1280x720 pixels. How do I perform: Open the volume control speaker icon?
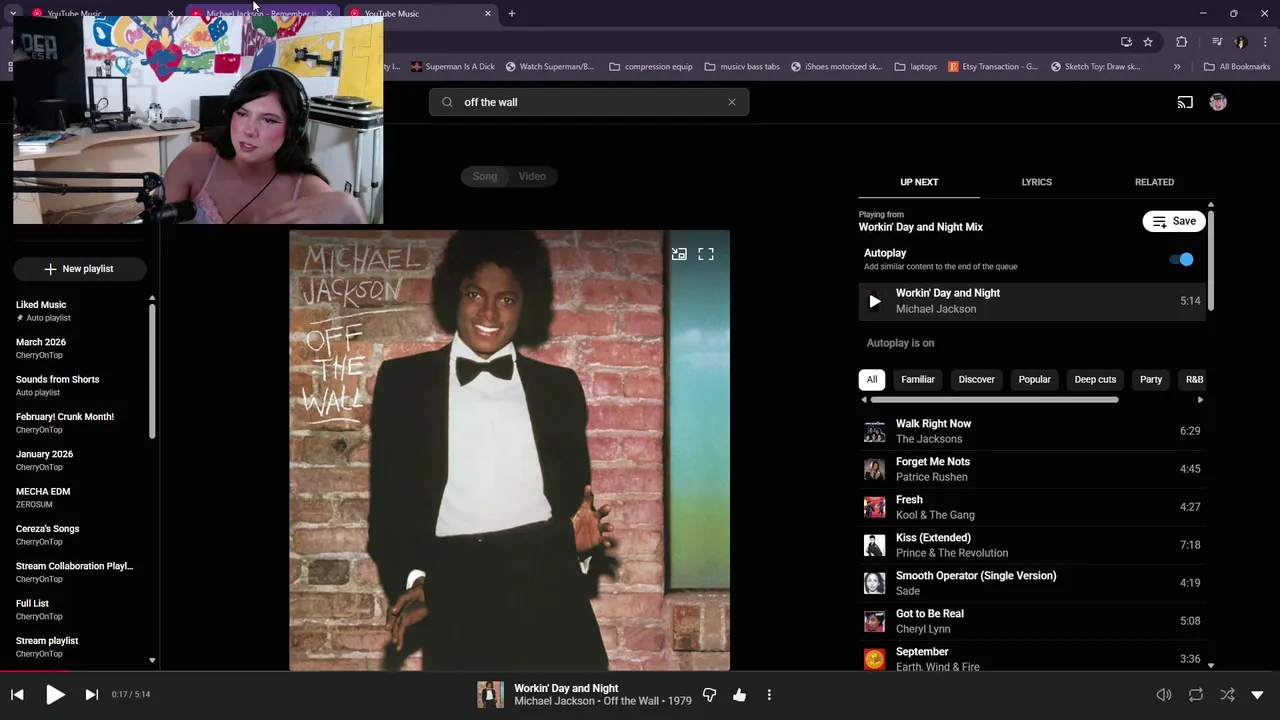point(1164,695)
